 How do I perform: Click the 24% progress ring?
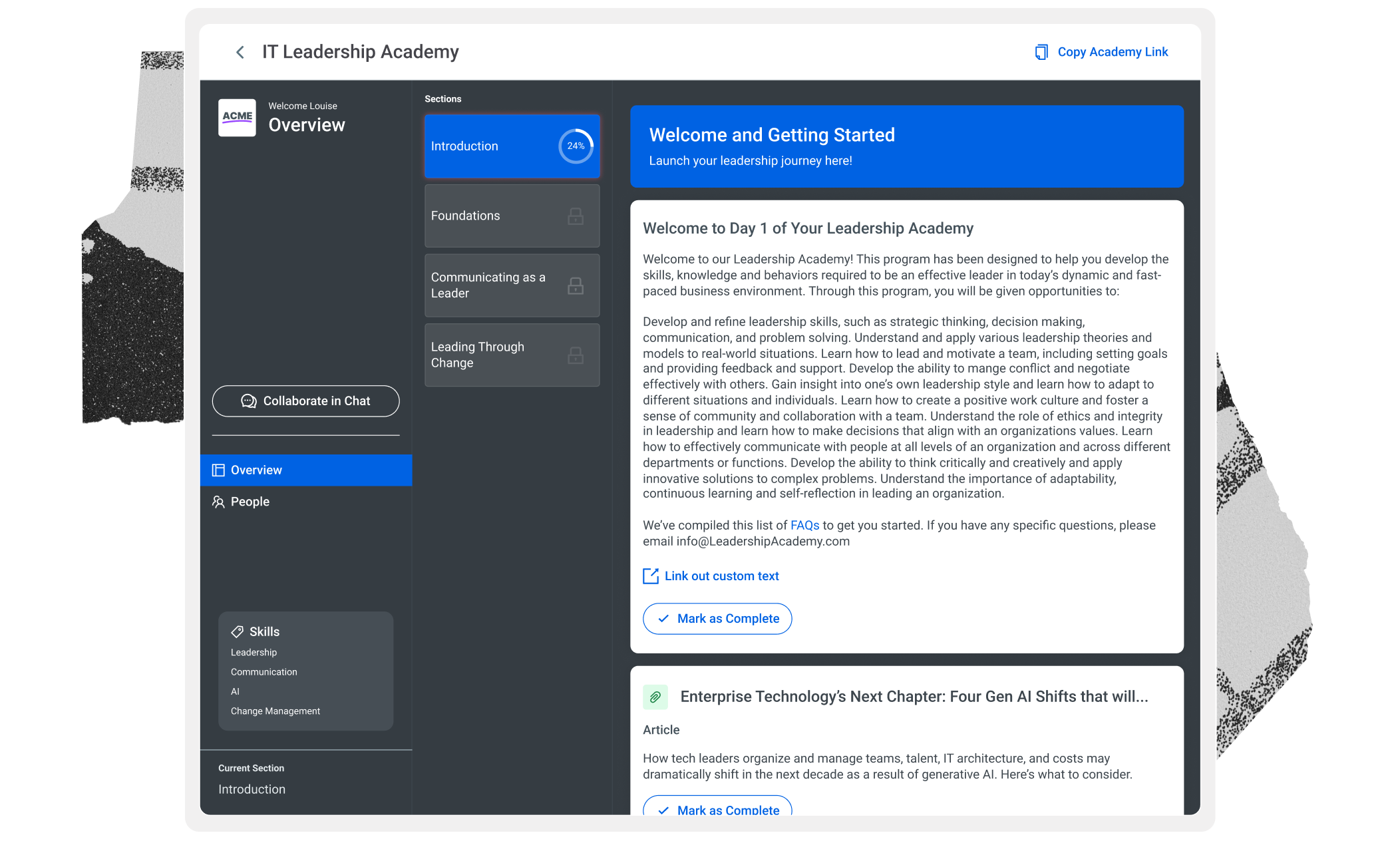coord(576,146)
